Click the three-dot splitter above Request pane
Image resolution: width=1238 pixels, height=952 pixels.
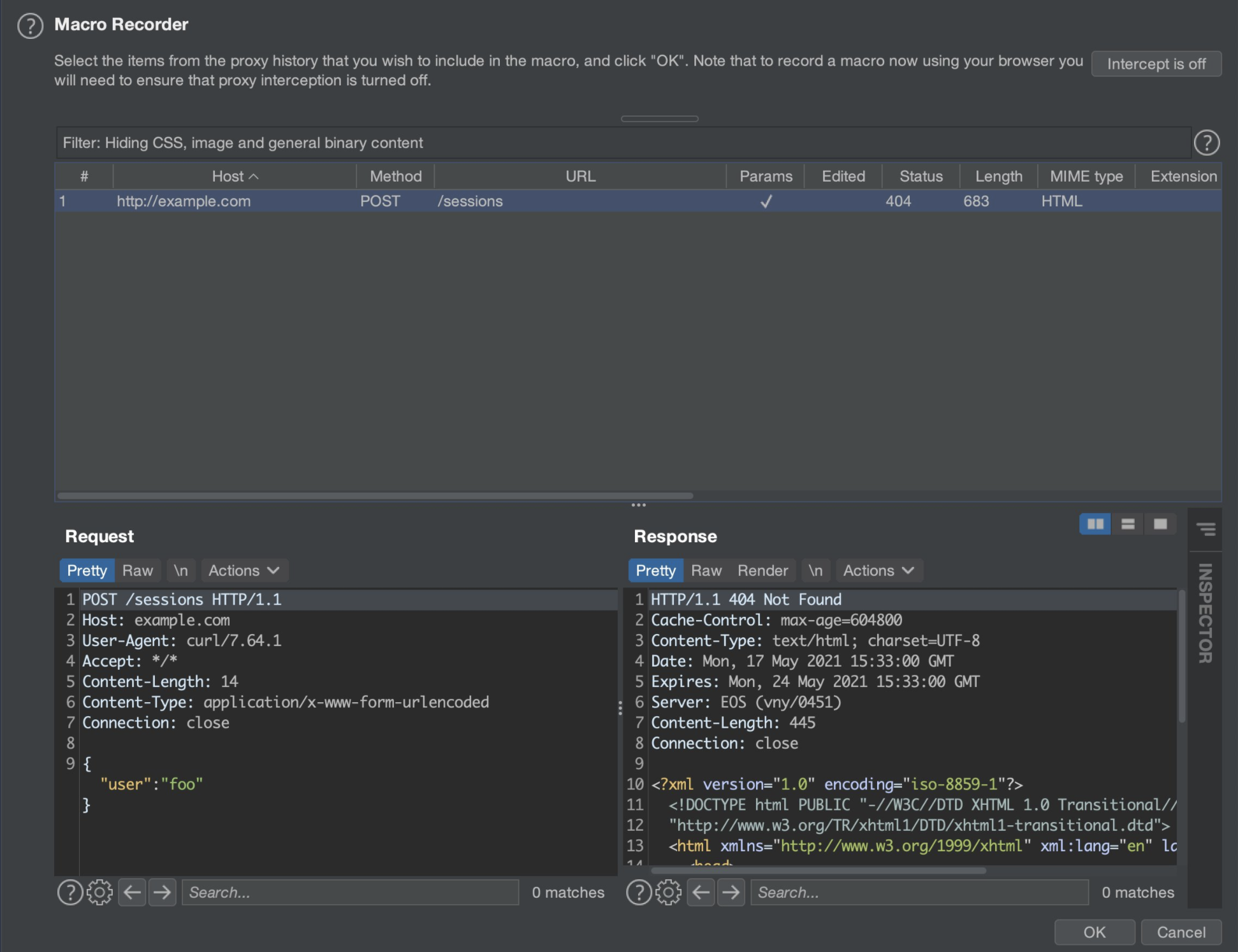tap(638, 505)
